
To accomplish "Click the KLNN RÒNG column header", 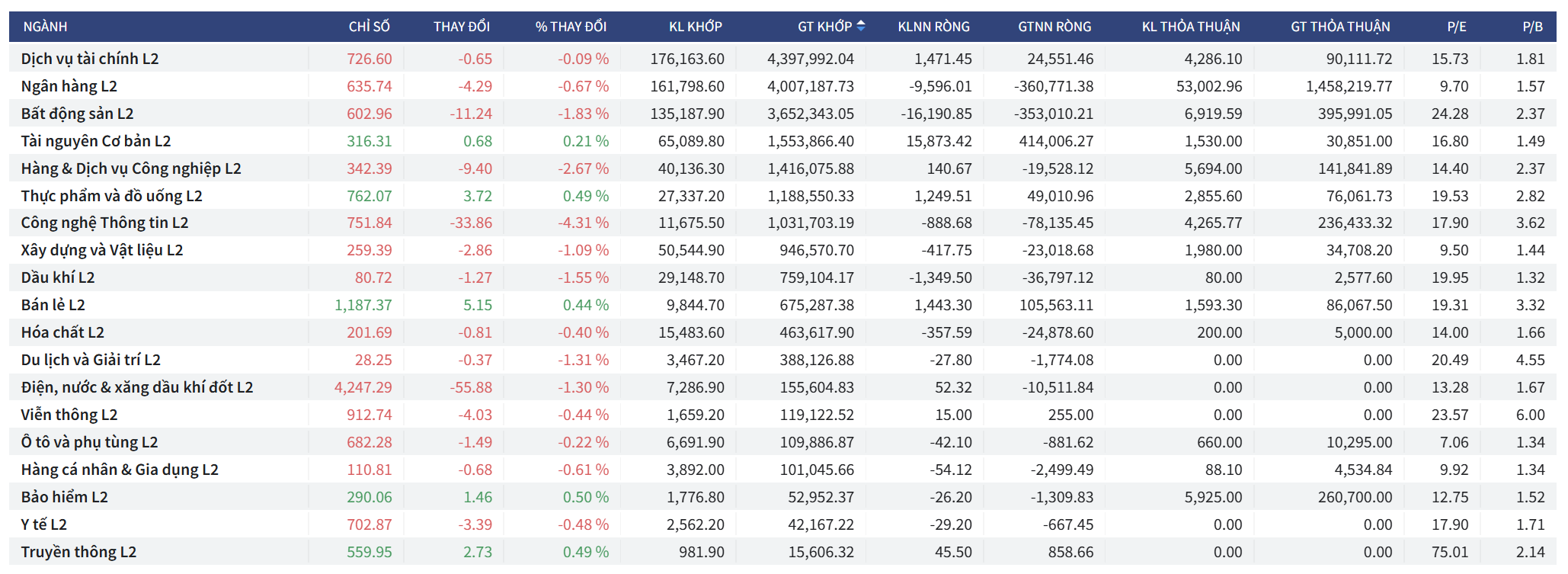I will [x=933, y=27].
